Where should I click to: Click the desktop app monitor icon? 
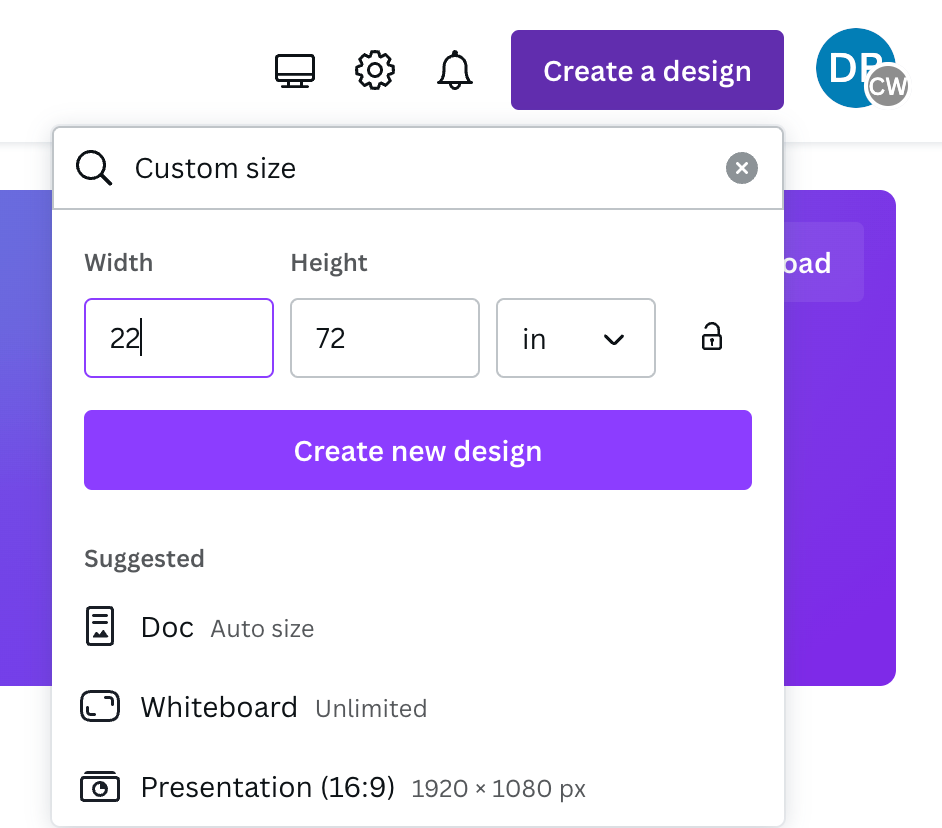[295, 71]
